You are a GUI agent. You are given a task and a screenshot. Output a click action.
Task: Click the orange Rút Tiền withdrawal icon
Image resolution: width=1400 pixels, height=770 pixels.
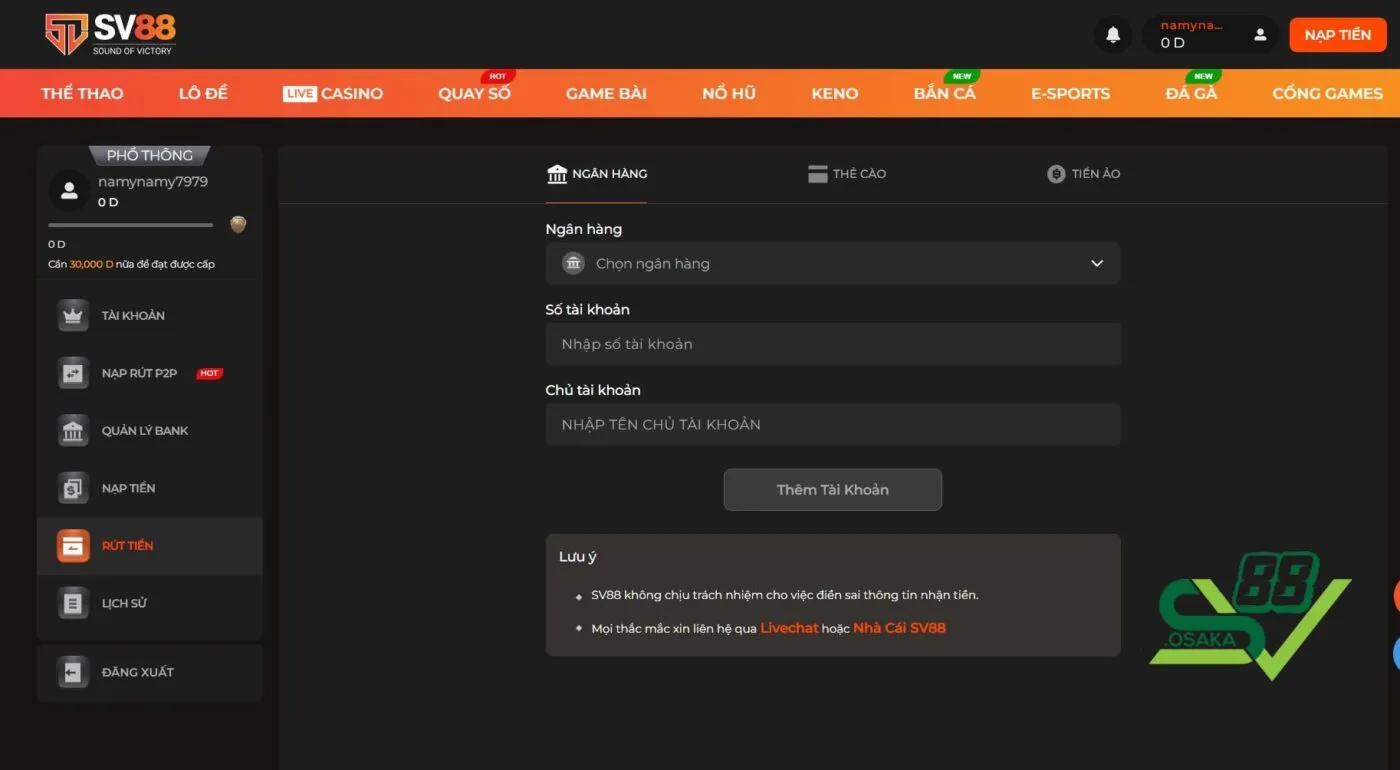[x=73, y=546]
